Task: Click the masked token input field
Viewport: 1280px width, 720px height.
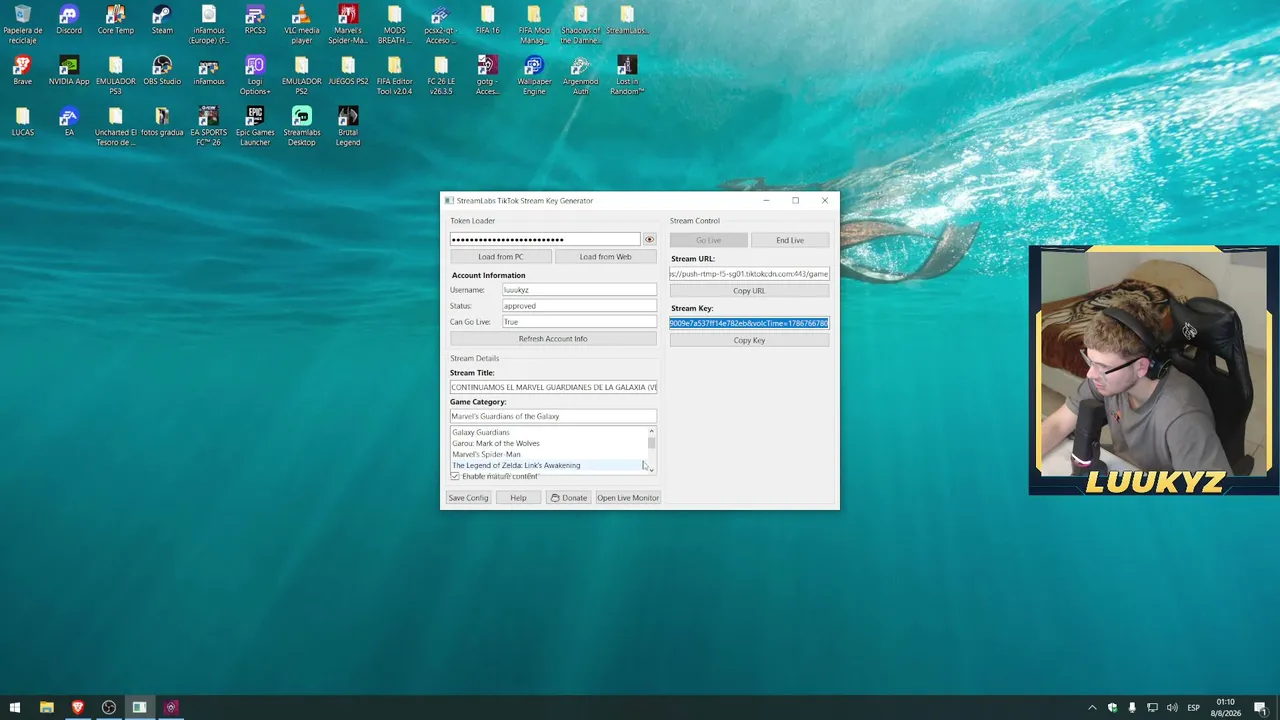Action: tap(545, 240)
